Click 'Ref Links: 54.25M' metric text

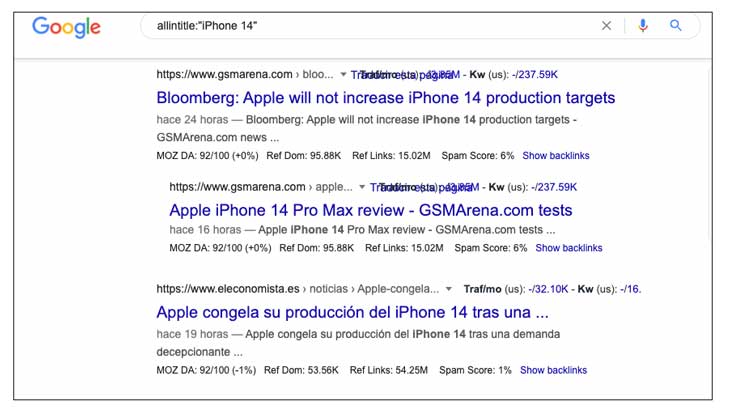point(389,371)
